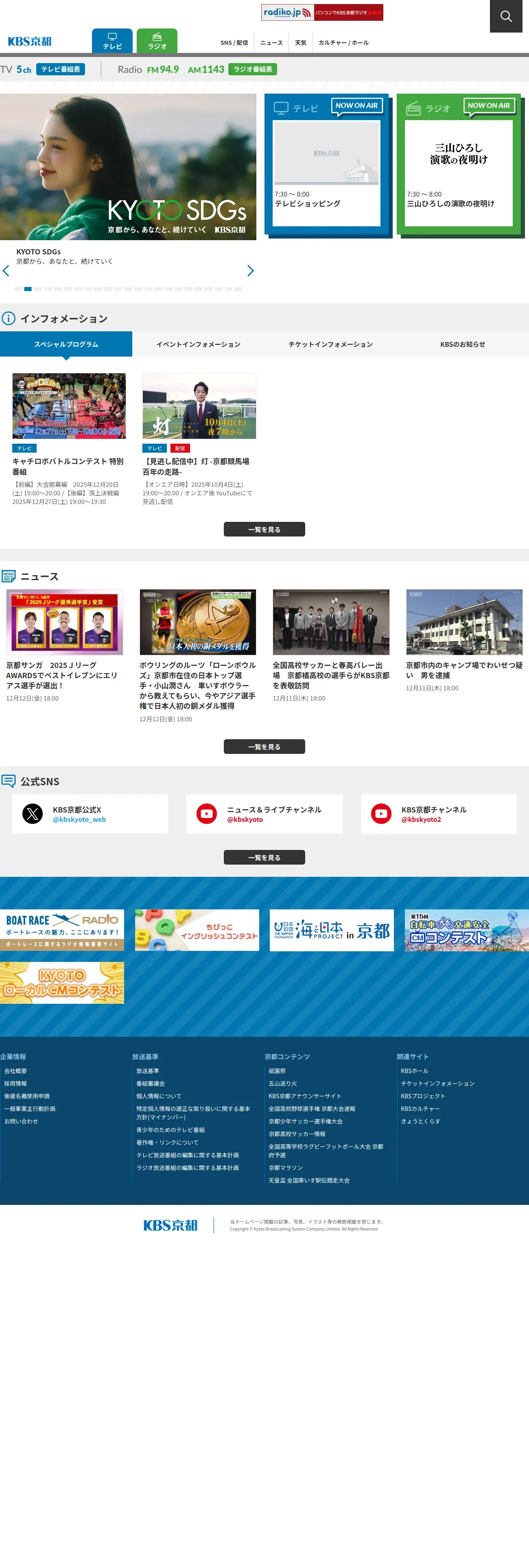
Task: Open 灯 -京都競馬場 百年の走路 thumbnail
Action: 199,406
